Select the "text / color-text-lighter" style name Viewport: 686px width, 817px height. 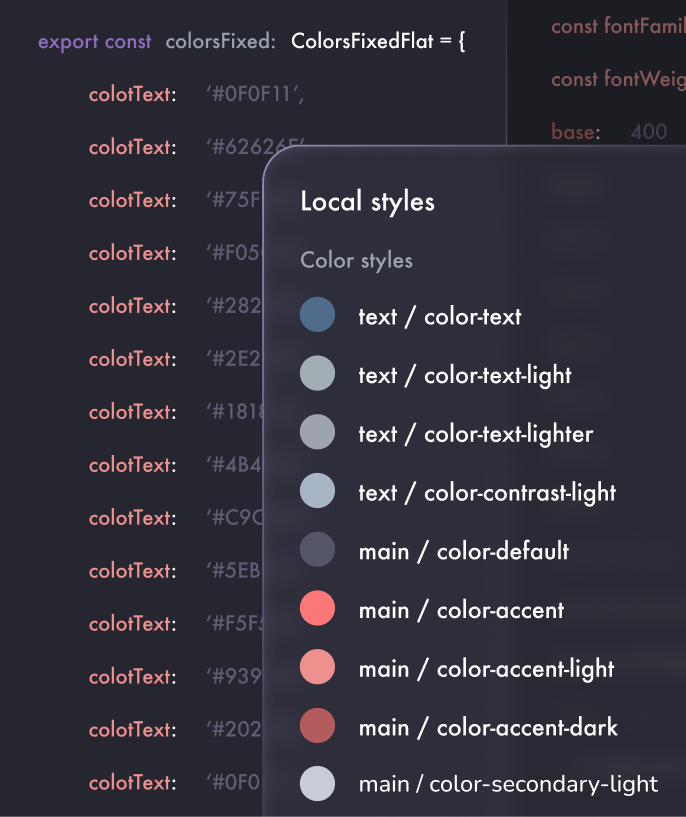point(475,434)
